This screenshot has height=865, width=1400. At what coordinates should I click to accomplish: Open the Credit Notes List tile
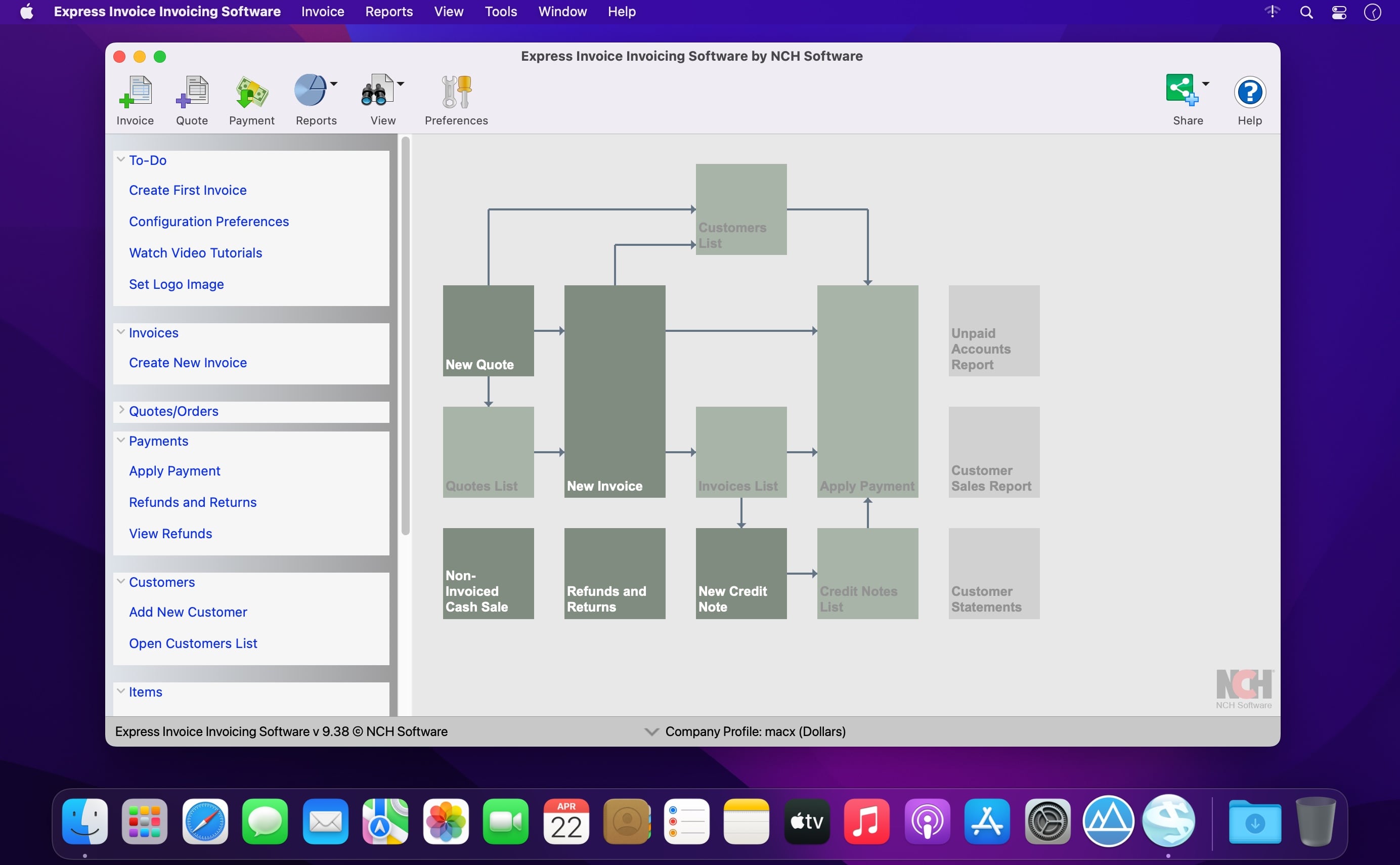(867, 573)
